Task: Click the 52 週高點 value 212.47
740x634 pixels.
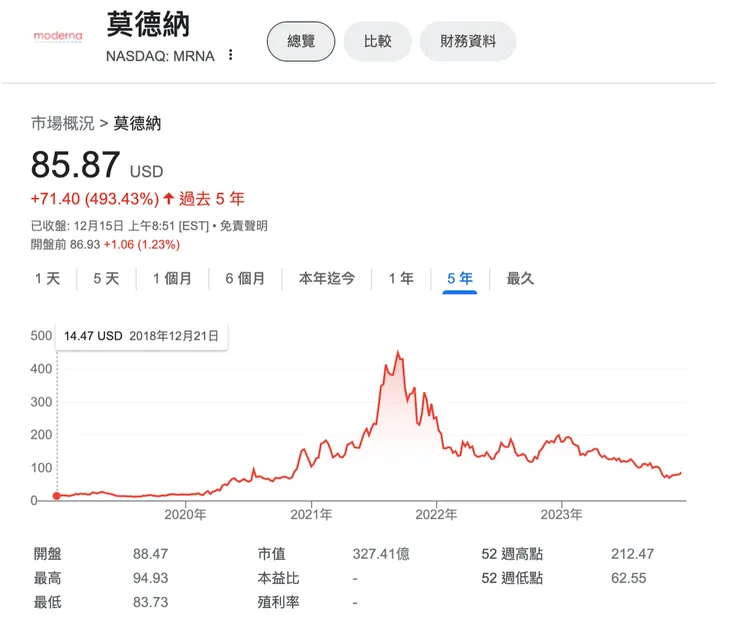Action: (632, 554)
